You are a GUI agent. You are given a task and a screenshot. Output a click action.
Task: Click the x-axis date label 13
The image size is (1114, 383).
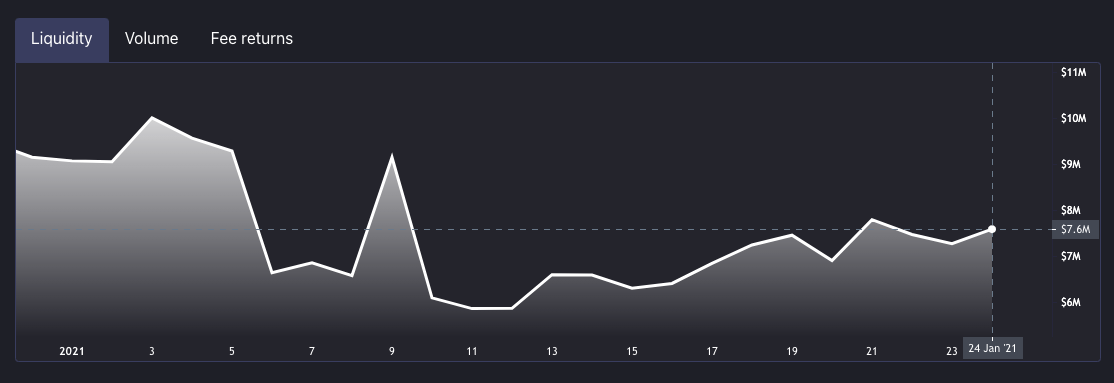[552, 352]
